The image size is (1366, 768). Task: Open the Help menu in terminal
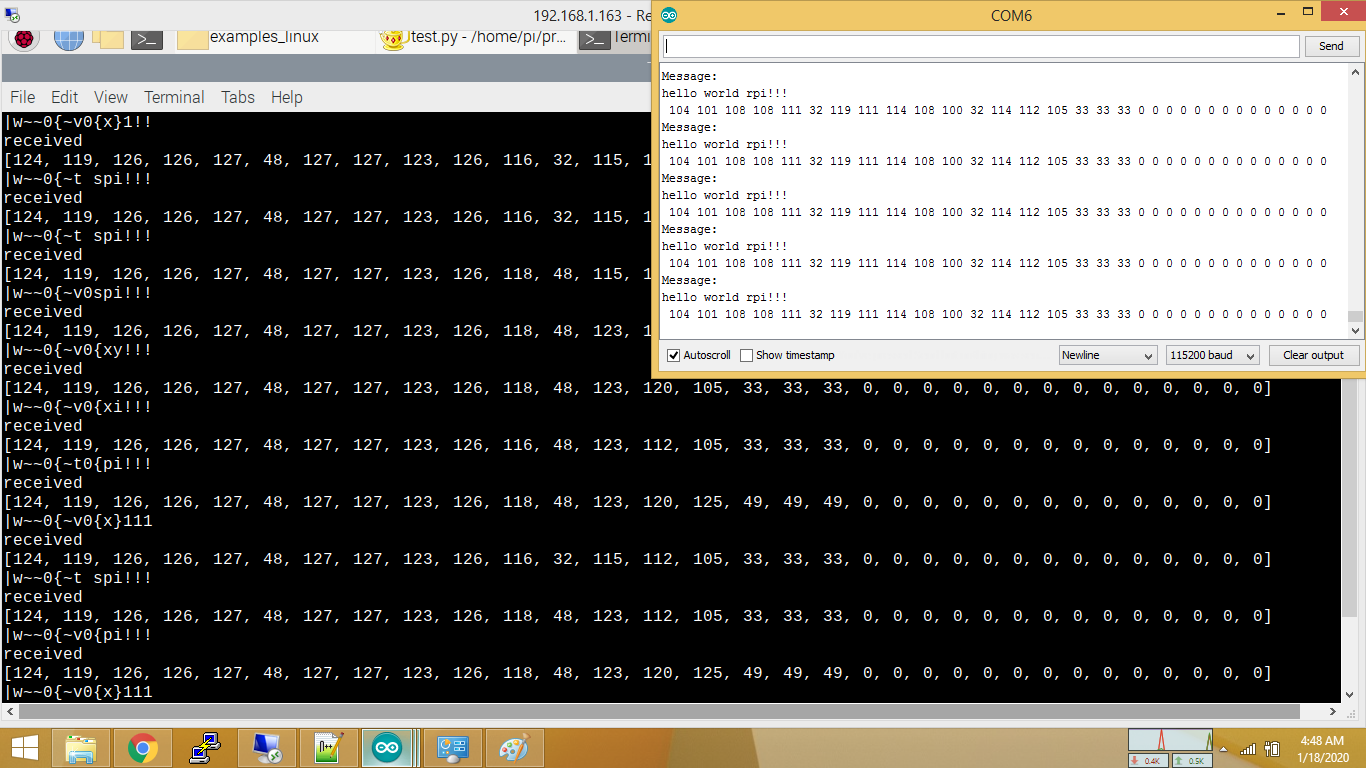pyautogui.click(x=286, y=97)
